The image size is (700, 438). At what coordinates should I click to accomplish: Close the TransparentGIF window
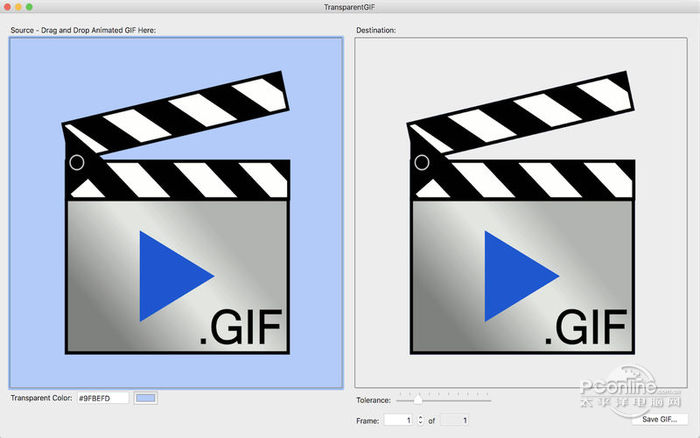(8, 7)
